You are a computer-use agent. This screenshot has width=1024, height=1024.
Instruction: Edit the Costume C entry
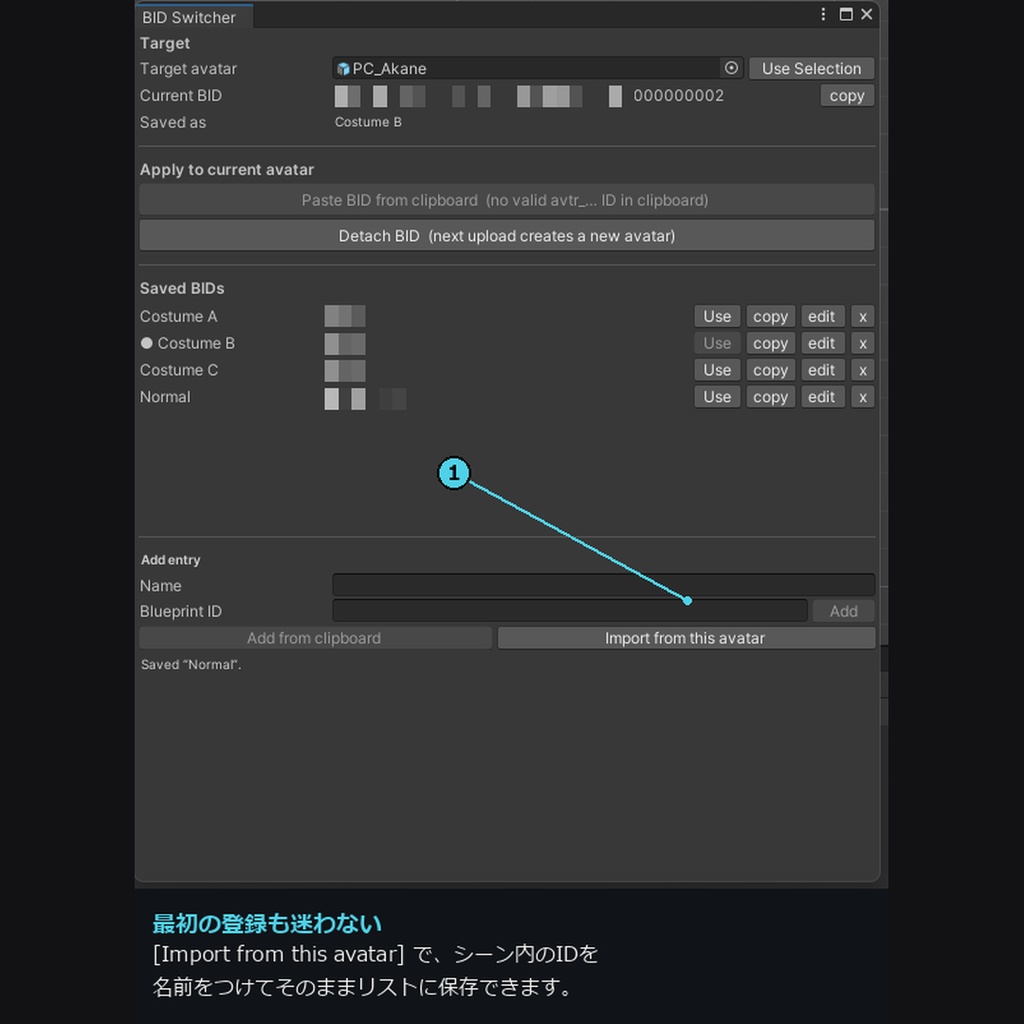[822, 370]
